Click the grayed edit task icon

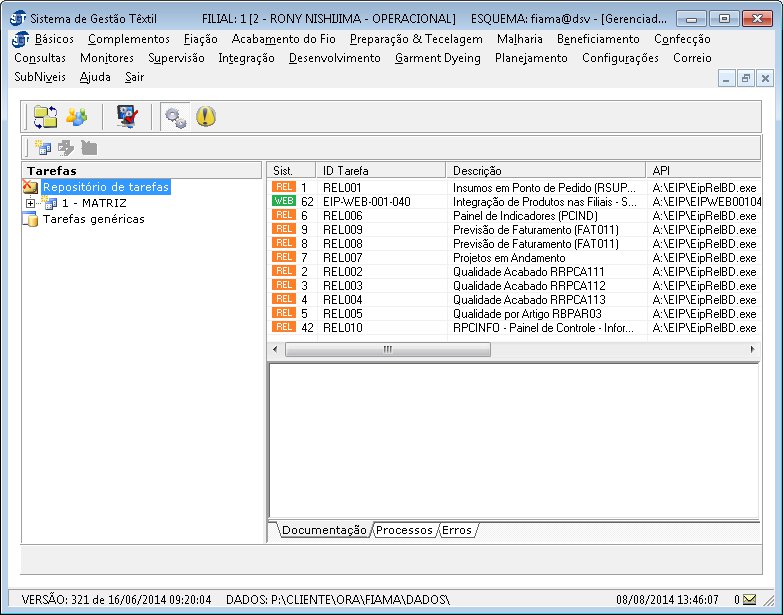(x=65, y=147)
